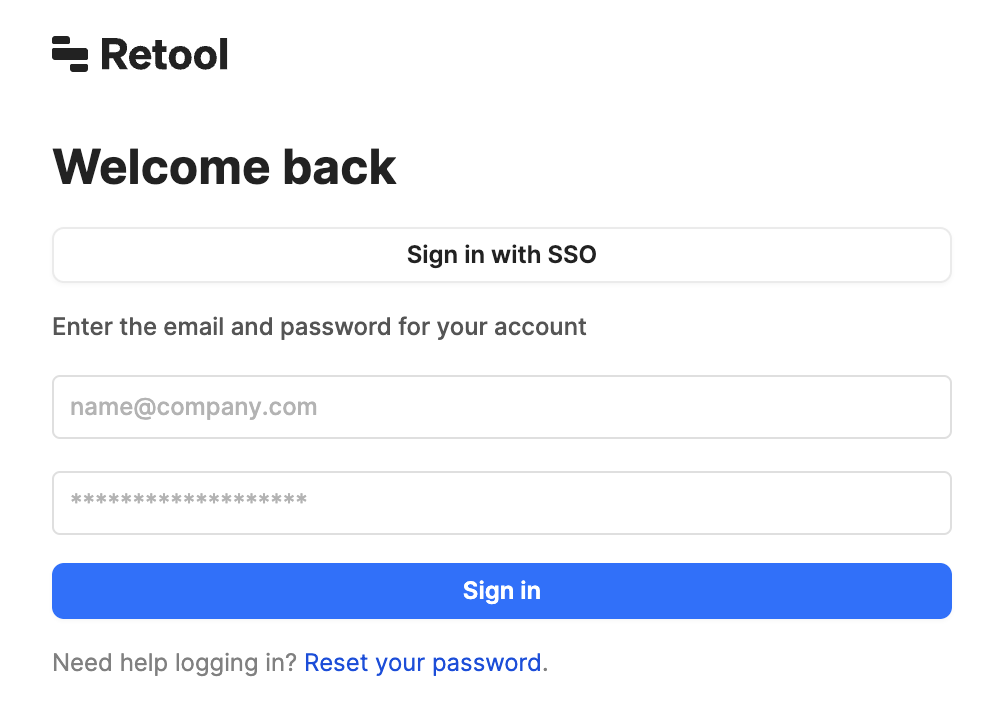The width and height of the screenshot is (1000, 712).
Task: Click the word back in the heading
Action: 339,167
